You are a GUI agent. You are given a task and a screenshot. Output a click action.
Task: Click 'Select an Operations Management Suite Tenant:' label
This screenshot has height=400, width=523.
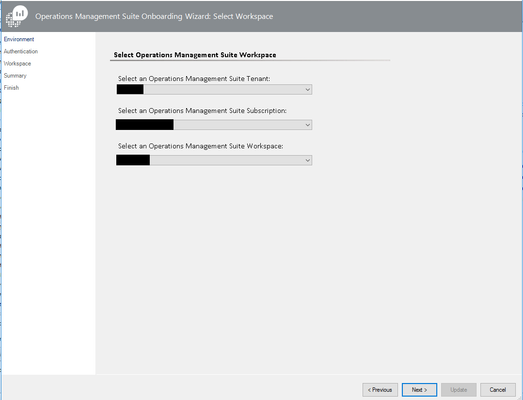pyautogui.click(x=194, y=79)
